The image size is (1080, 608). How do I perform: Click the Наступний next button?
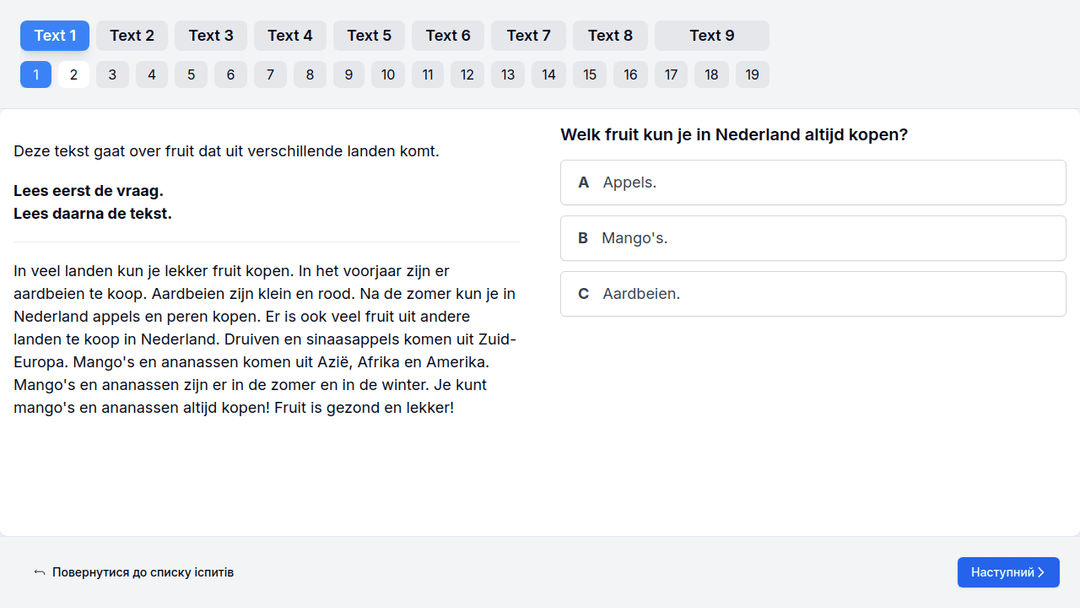pyautogui.click(x=1007, y=572)
